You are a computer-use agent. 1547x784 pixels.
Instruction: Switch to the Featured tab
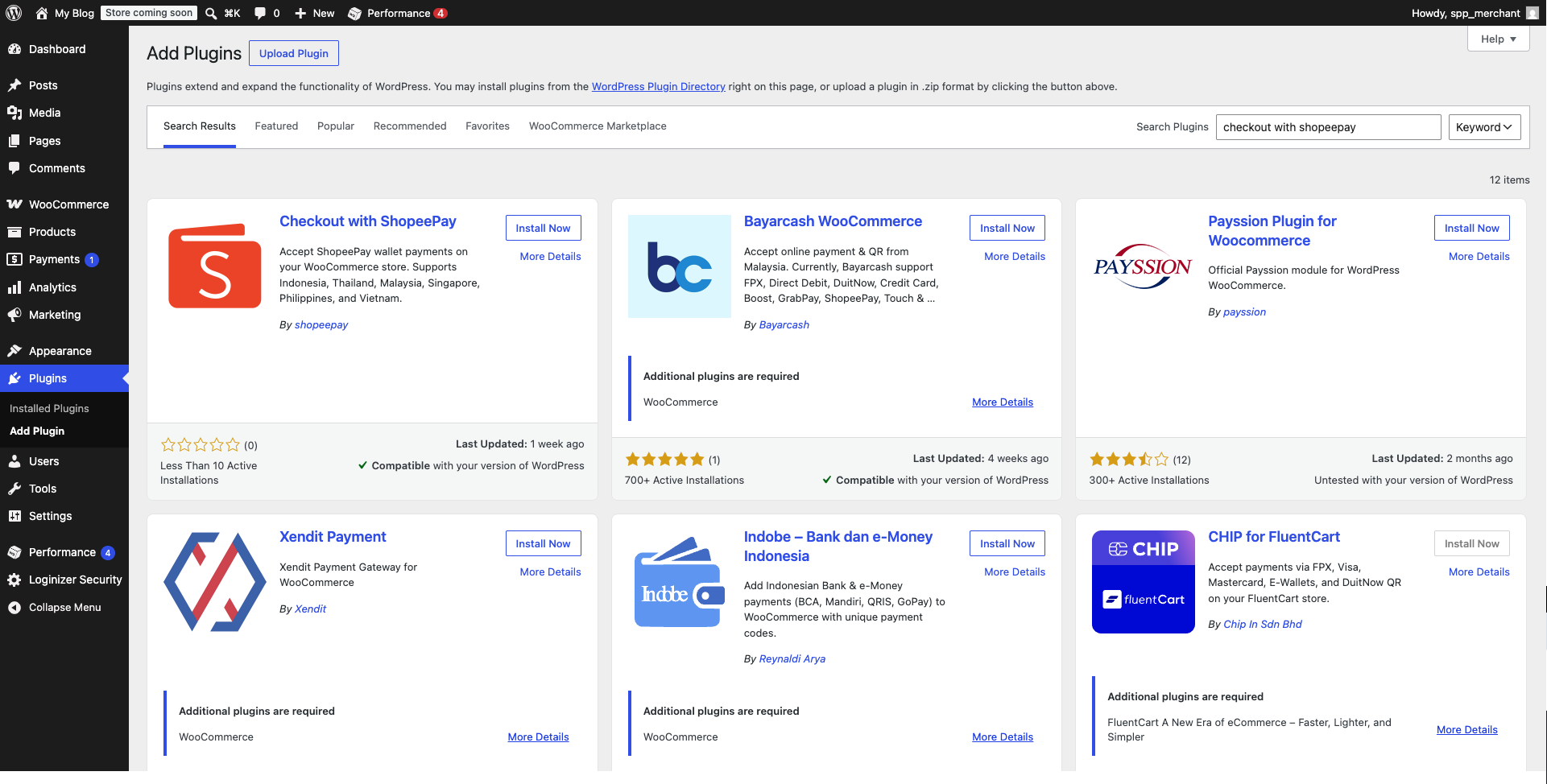click(x=276, y=126)
